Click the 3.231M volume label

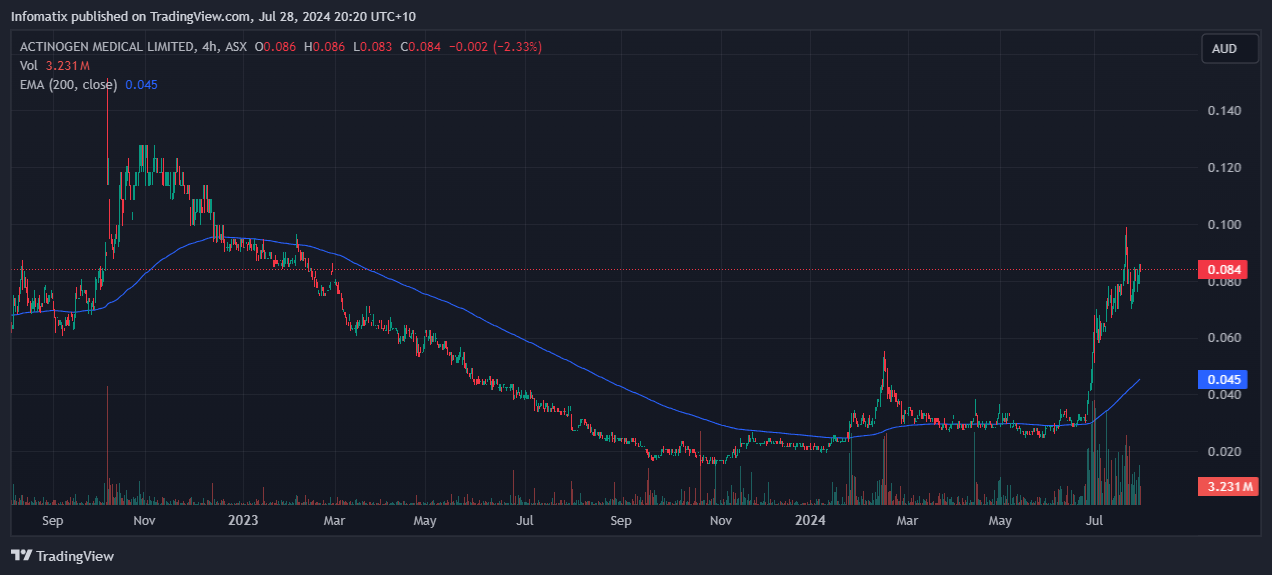1229,487
